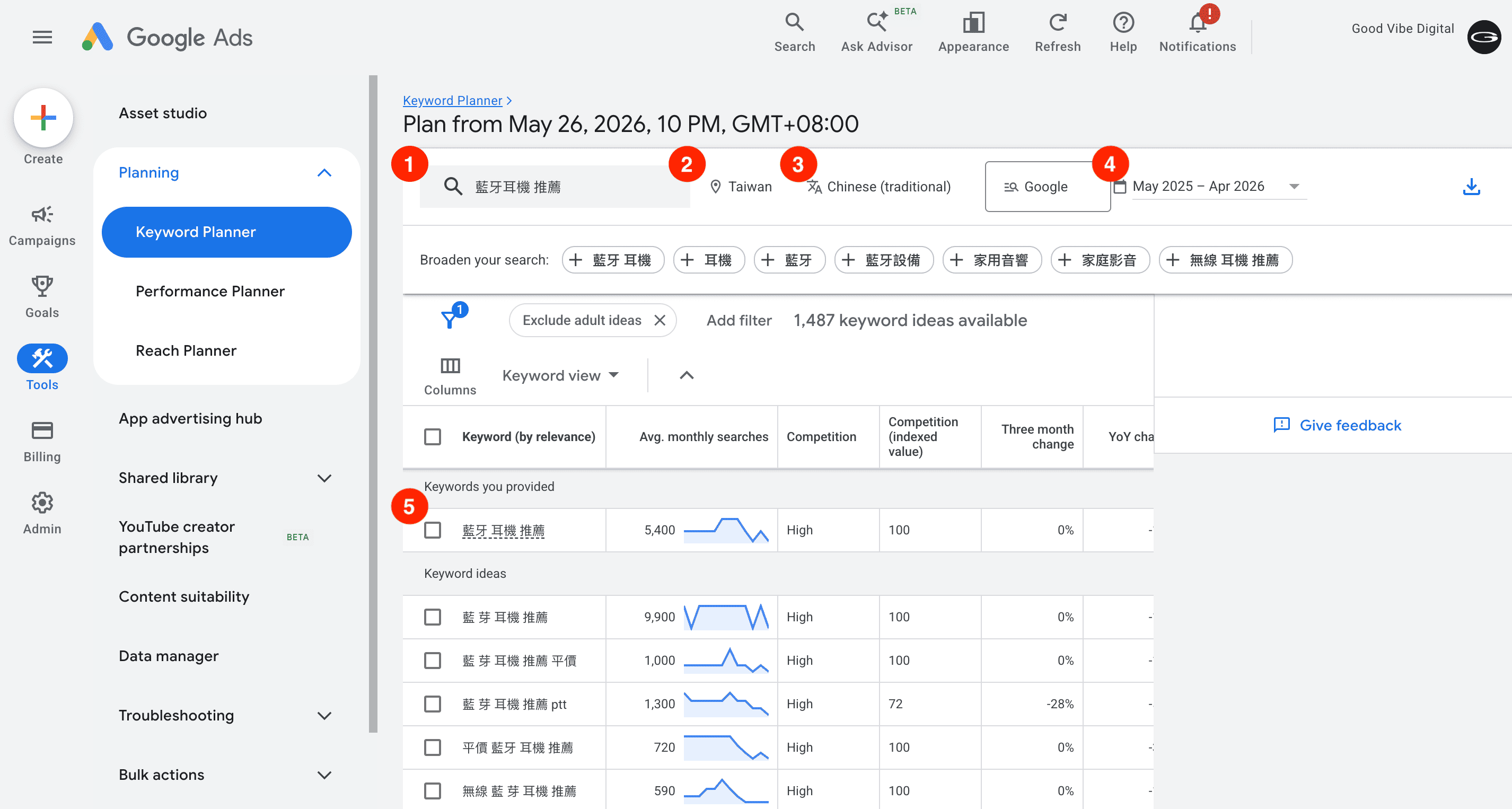This screenshot has width=1512, height=809.
Task: Change location from Taiwan
Action: coord(741,187)
